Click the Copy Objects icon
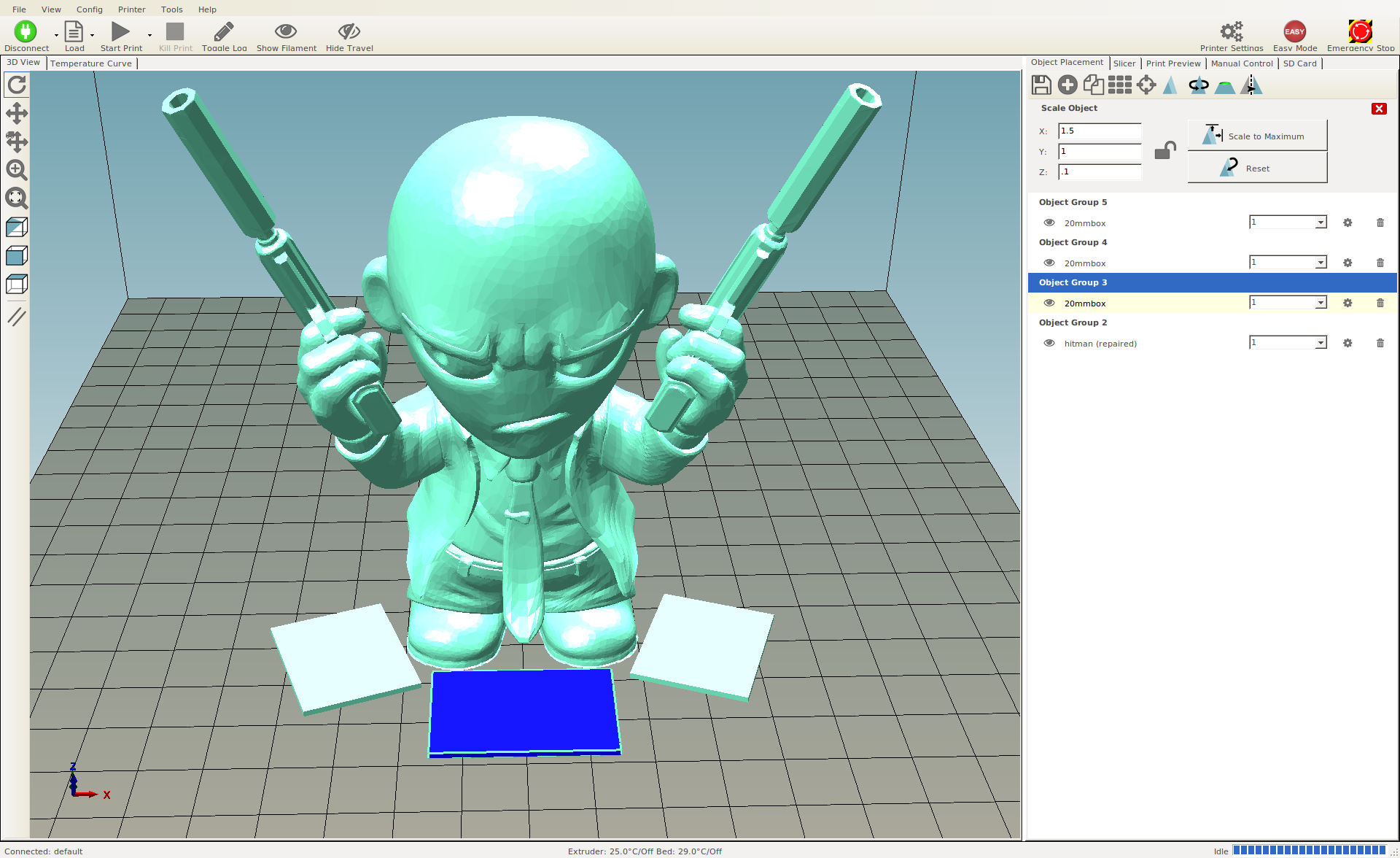The image size is (1400, 858). coord(1093,85)
